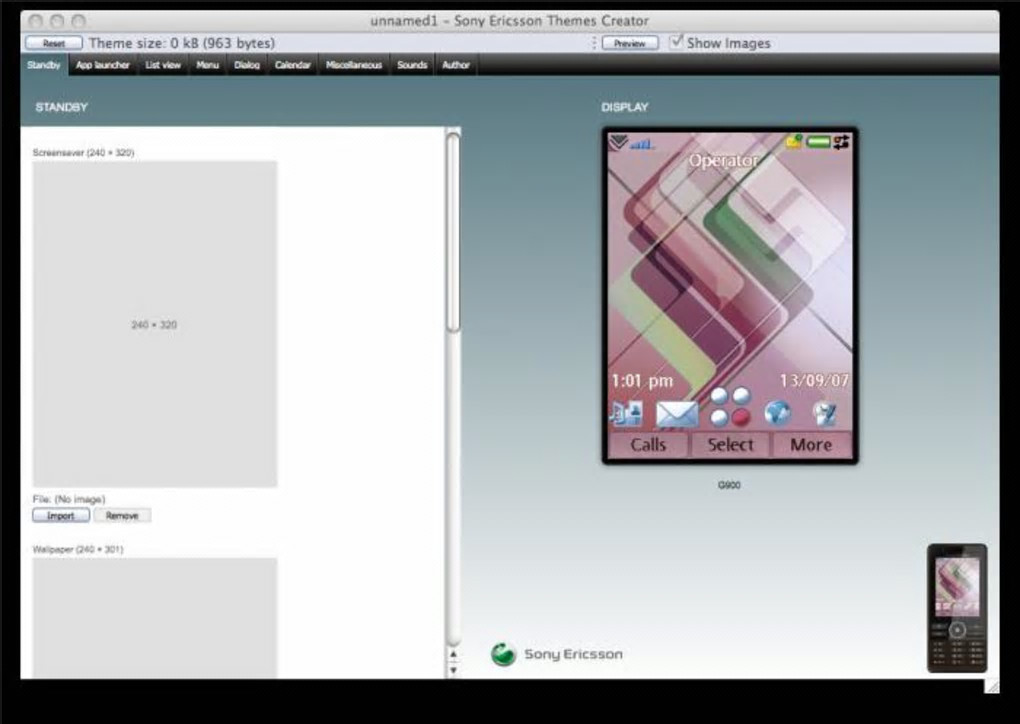Viewport: 1020px width, 724px height.
Task: Click the Theme size text
Action: [182, 43]
